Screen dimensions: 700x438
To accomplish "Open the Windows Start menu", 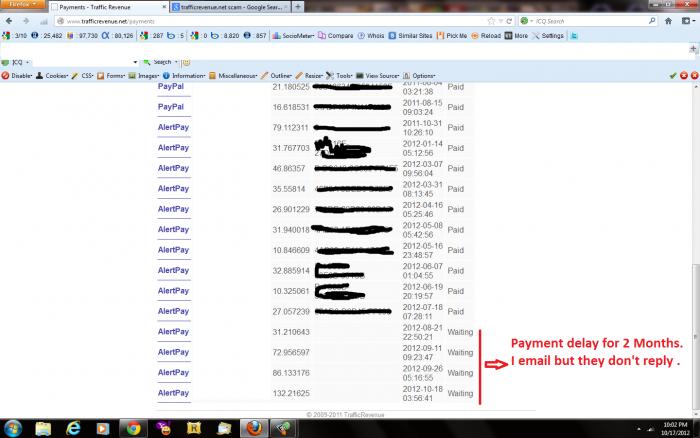I will (12, 429).
